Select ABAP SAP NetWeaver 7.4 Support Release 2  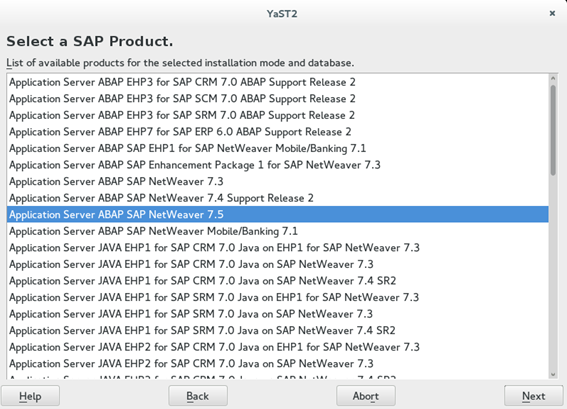pos(278,198)
